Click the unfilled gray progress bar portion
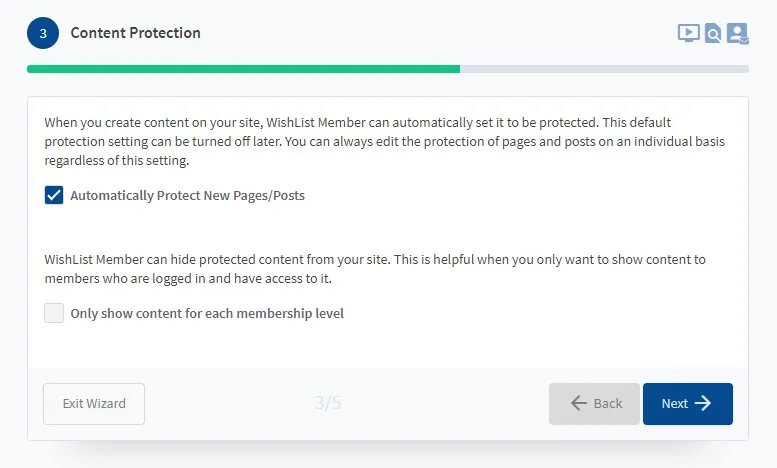 pyautogui.click(x=604, y=69)
